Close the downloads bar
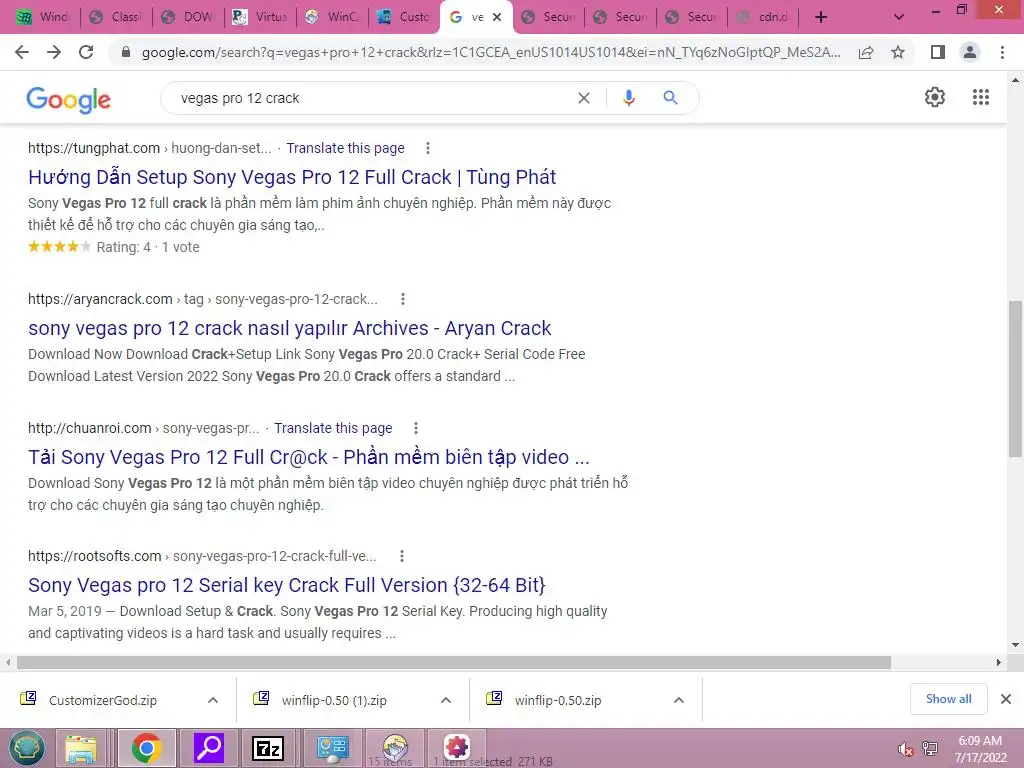Viewport: 1024px width, 768px height. 1006,699
